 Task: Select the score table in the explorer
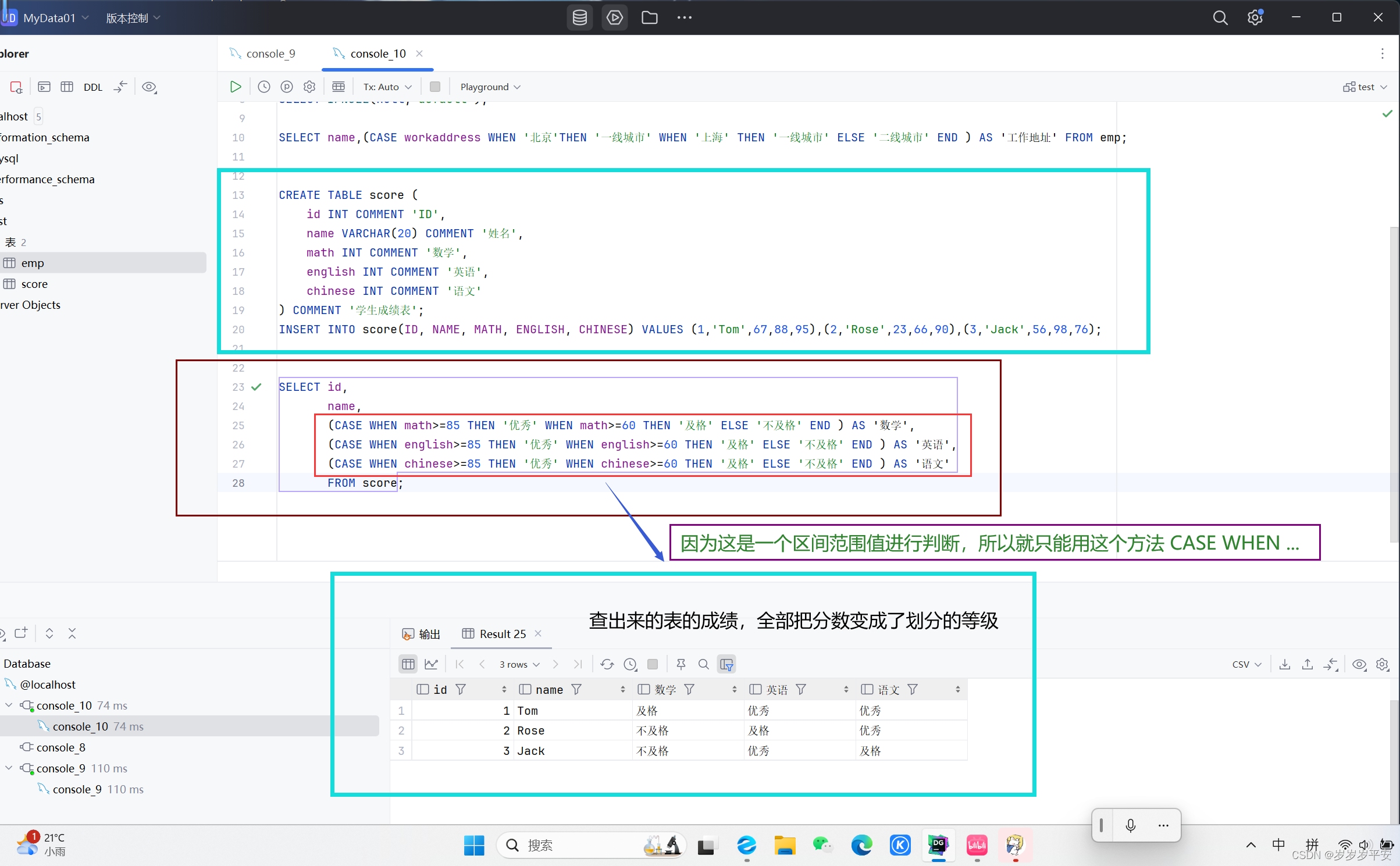point(34,284)
